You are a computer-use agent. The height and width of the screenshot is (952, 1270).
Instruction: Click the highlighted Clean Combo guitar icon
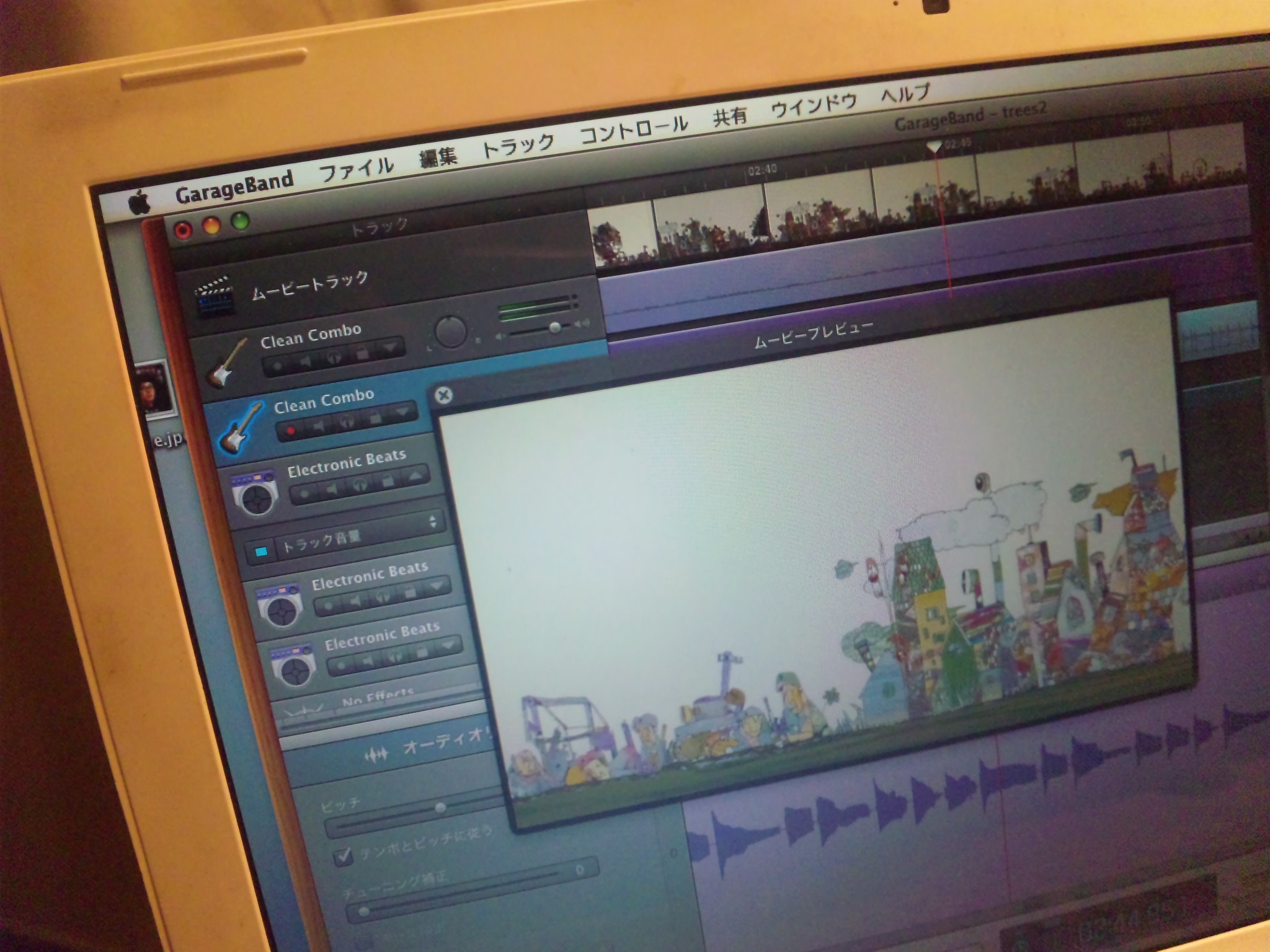(x=241, y=427)
